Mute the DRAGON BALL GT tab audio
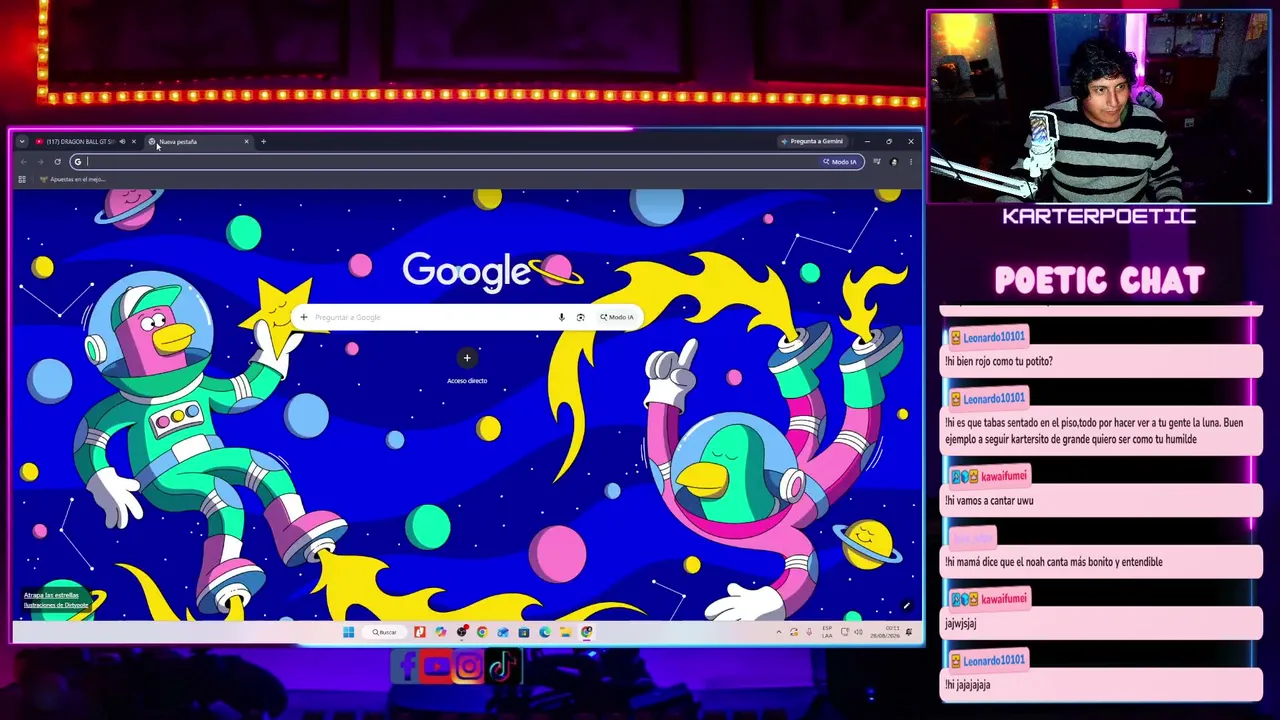Screen dimensions: 1280x720 (123, 142)
